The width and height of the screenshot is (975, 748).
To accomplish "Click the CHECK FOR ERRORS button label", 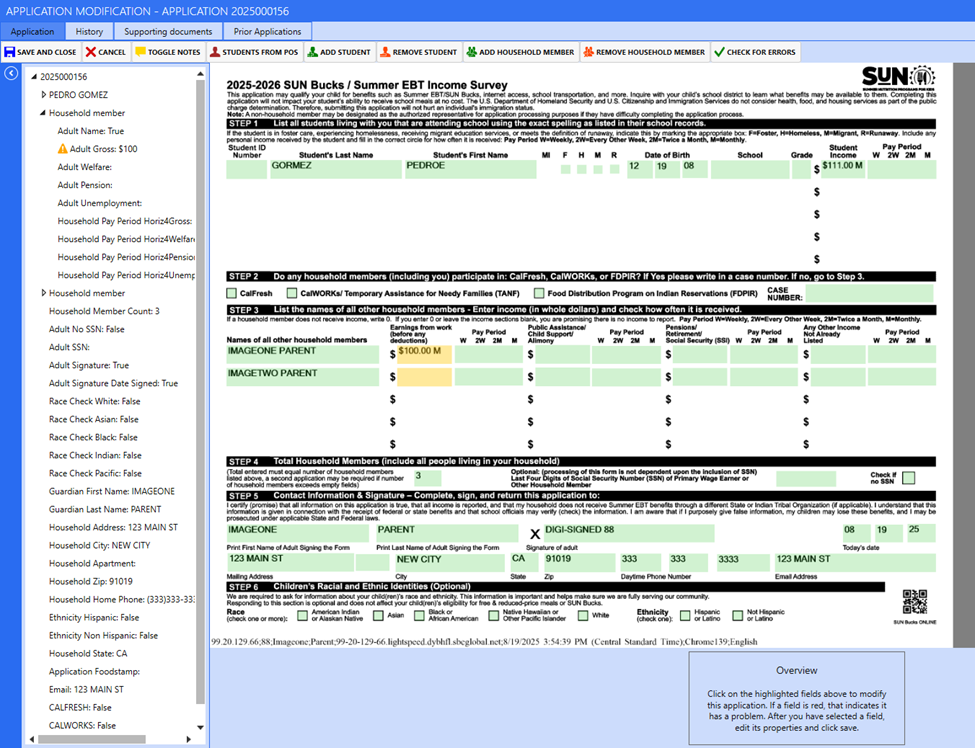I will 761,52.
